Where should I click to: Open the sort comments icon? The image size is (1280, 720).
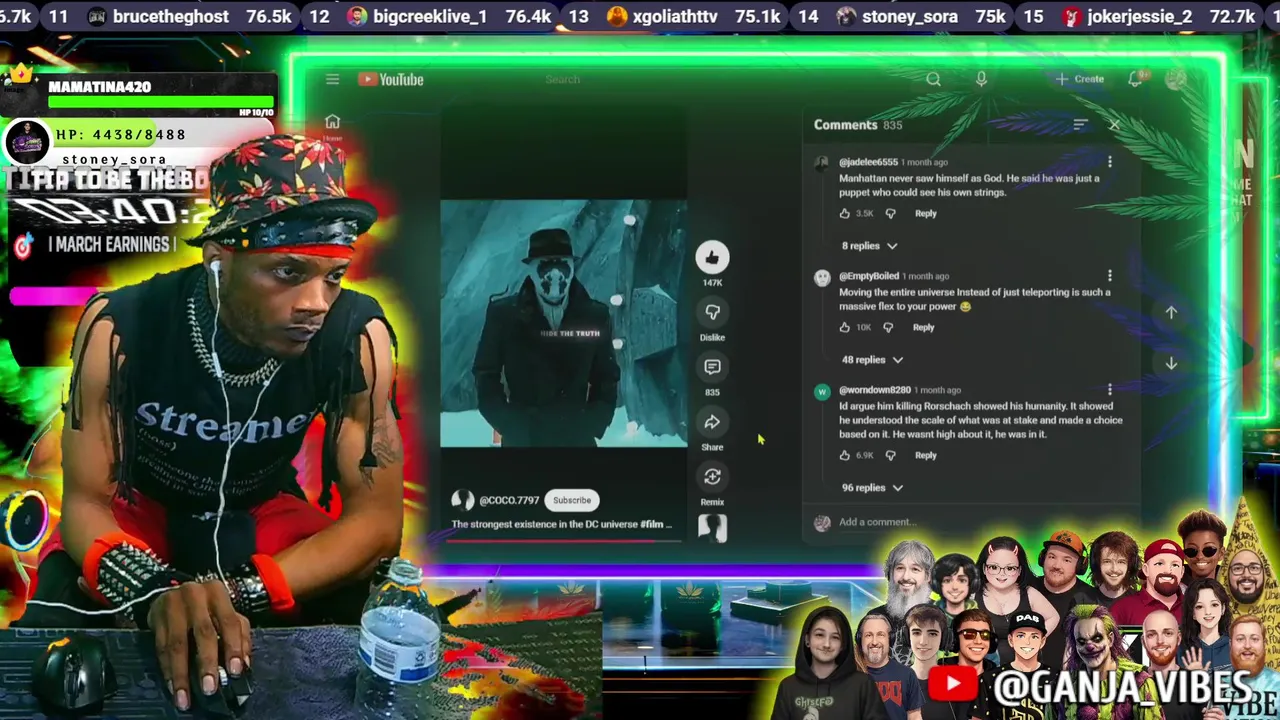tap(1080, 125)
